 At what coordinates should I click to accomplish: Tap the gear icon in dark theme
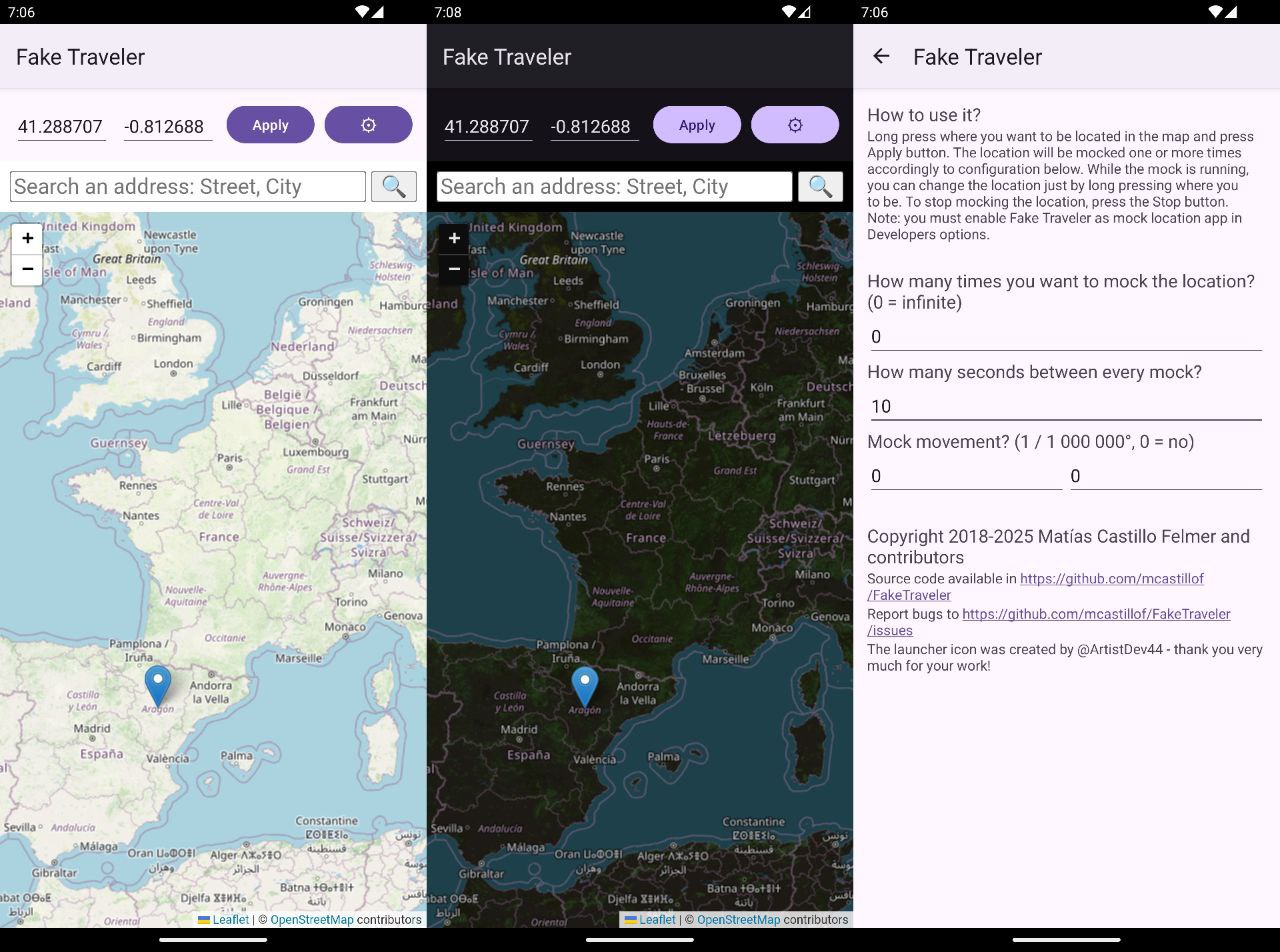[795, 124]
